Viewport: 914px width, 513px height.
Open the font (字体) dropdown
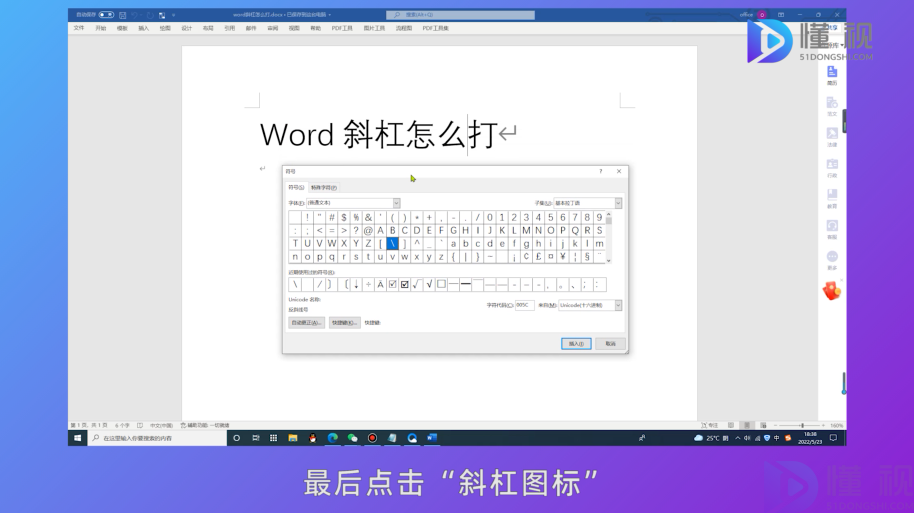point(396,203)
